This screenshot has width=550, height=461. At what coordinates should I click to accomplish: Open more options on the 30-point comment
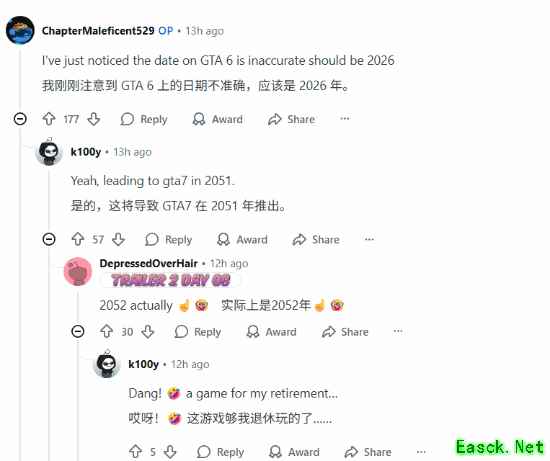[398, 331]
